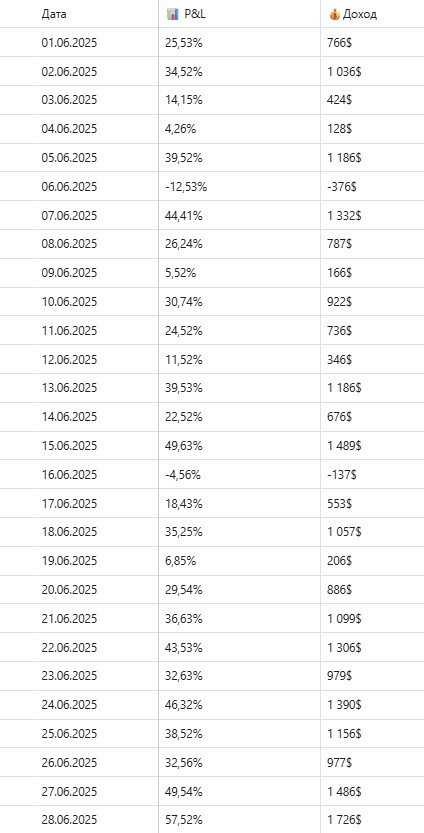This screenshot has width=424, height=833.
Task: Select P&L value 57,52%
Action: (x=184, y=820)
